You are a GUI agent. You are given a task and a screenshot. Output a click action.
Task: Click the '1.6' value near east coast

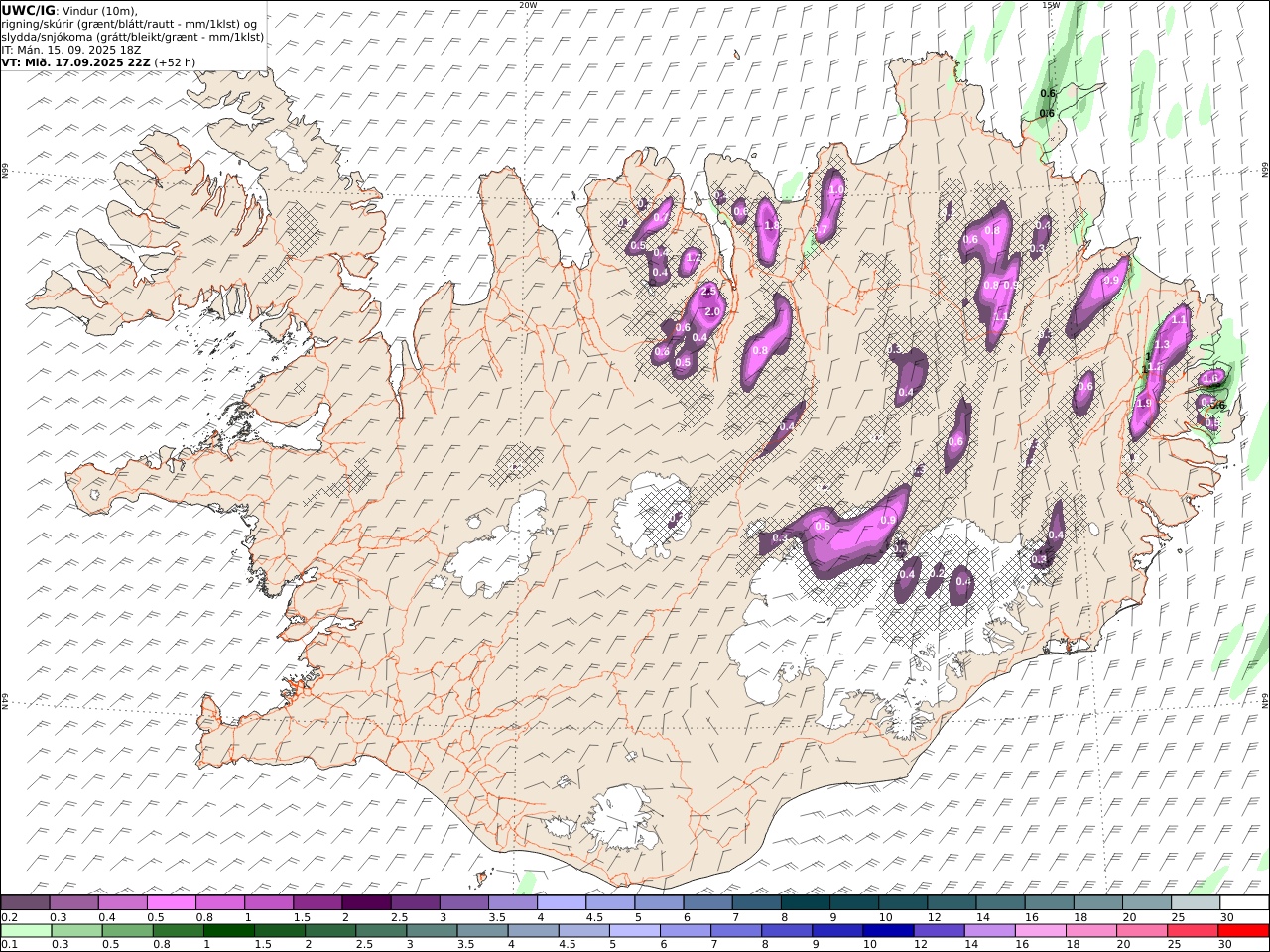tap(1209, 378)
